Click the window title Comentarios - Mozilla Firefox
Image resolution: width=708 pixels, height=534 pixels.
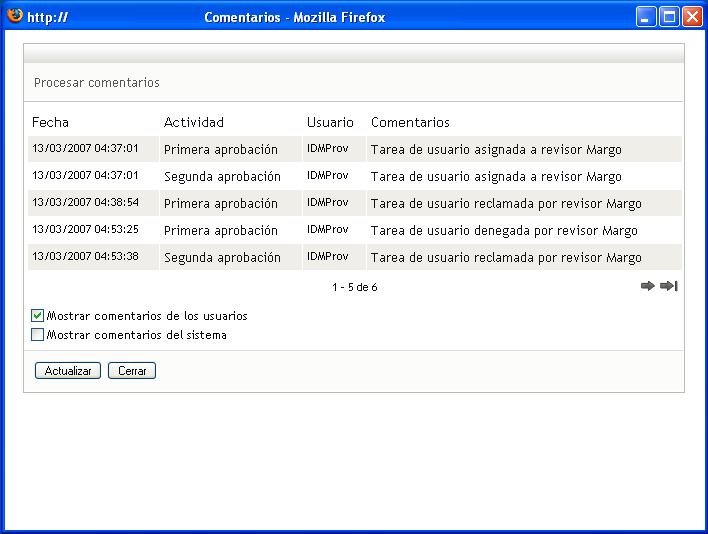[294, 18]
